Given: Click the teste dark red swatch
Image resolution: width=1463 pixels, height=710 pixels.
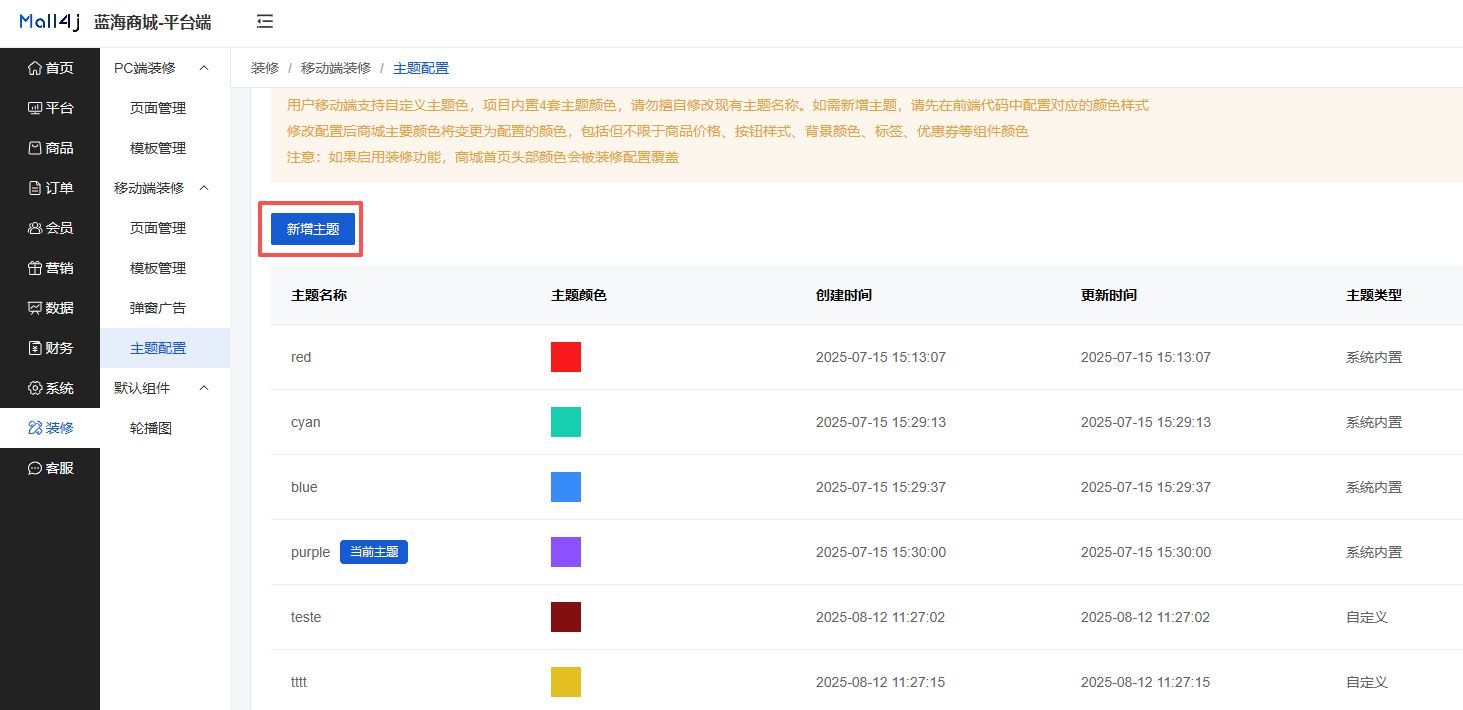Looking at the screenshot, I should [x=566, y=617].
